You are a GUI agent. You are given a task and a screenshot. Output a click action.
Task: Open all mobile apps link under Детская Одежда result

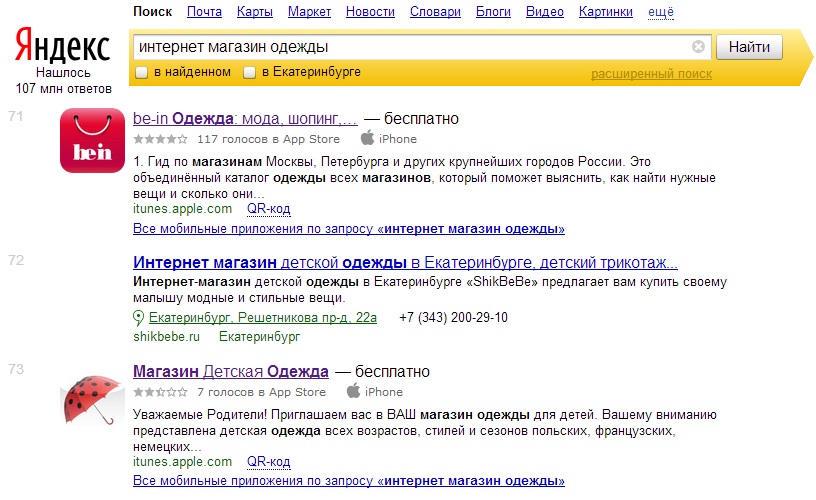(349, 481)
